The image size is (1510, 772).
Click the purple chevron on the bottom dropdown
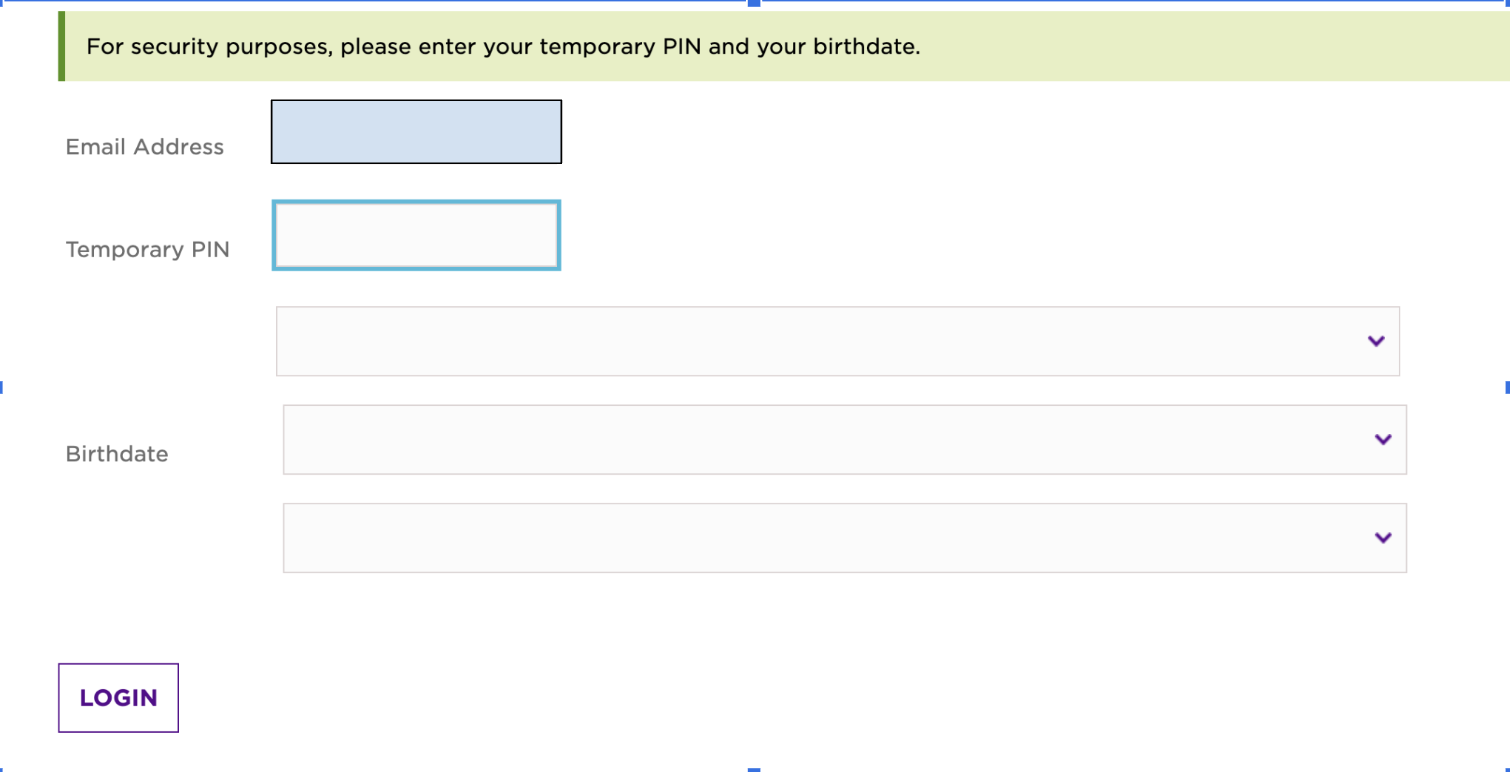point(1383,538)
